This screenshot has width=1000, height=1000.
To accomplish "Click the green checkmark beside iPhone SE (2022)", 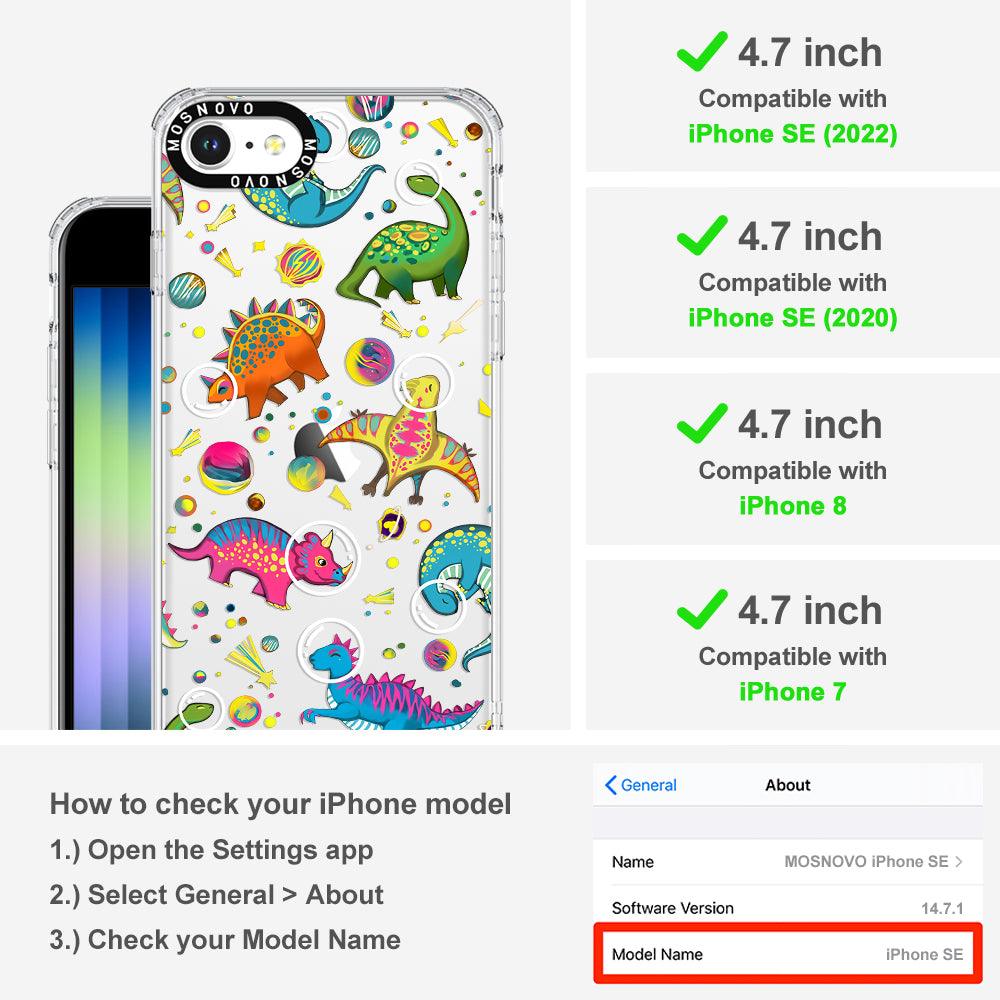I will pos(702,51).
